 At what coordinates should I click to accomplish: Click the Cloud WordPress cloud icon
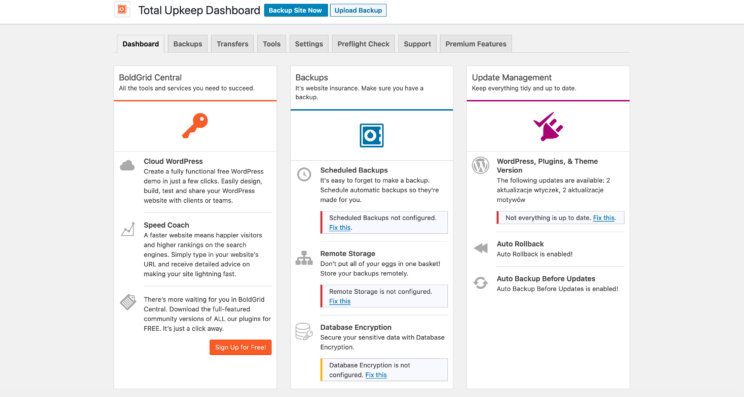click(127, 166)
